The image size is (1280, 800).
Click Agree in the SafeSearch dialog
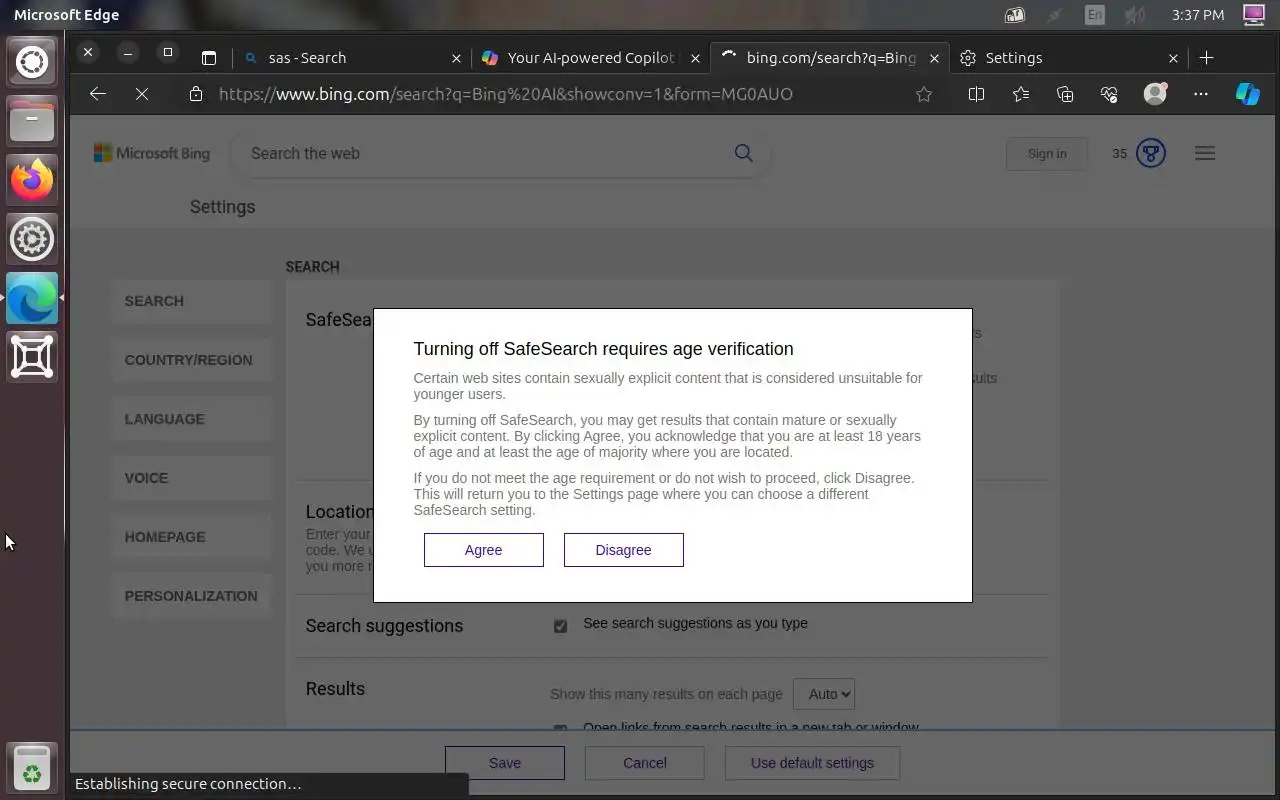click(483, 550)
